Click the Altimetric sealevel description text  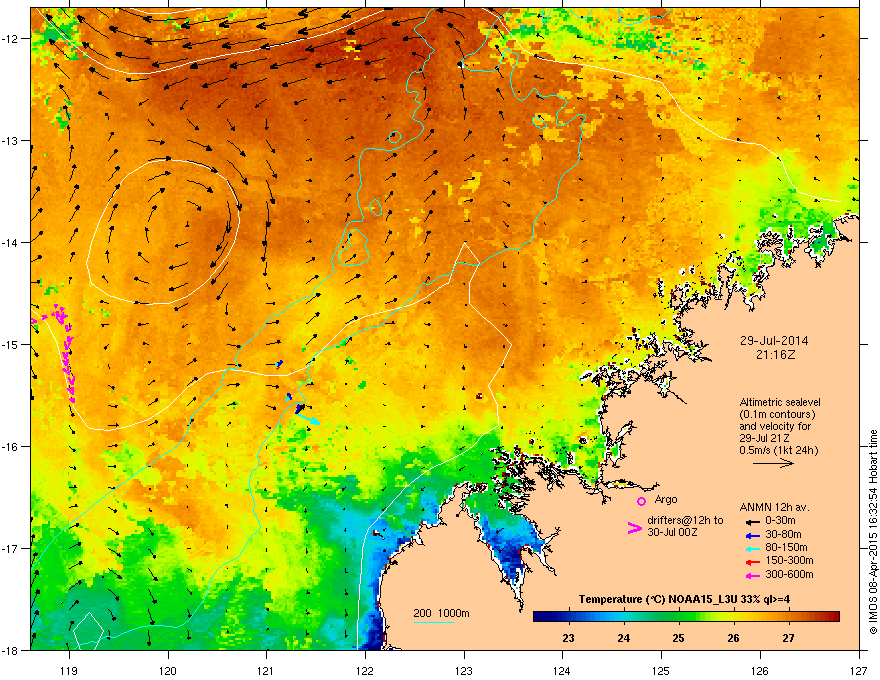tap(779, 426)
